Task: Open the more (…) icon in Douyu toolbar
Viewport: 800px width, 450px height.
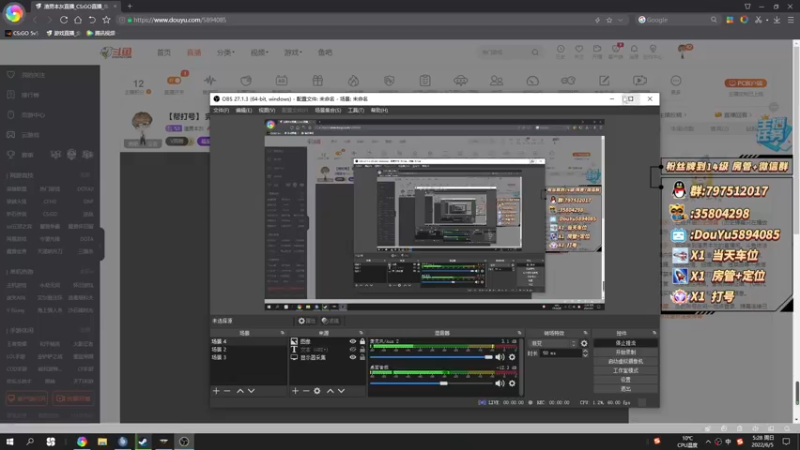Action: 676,81
